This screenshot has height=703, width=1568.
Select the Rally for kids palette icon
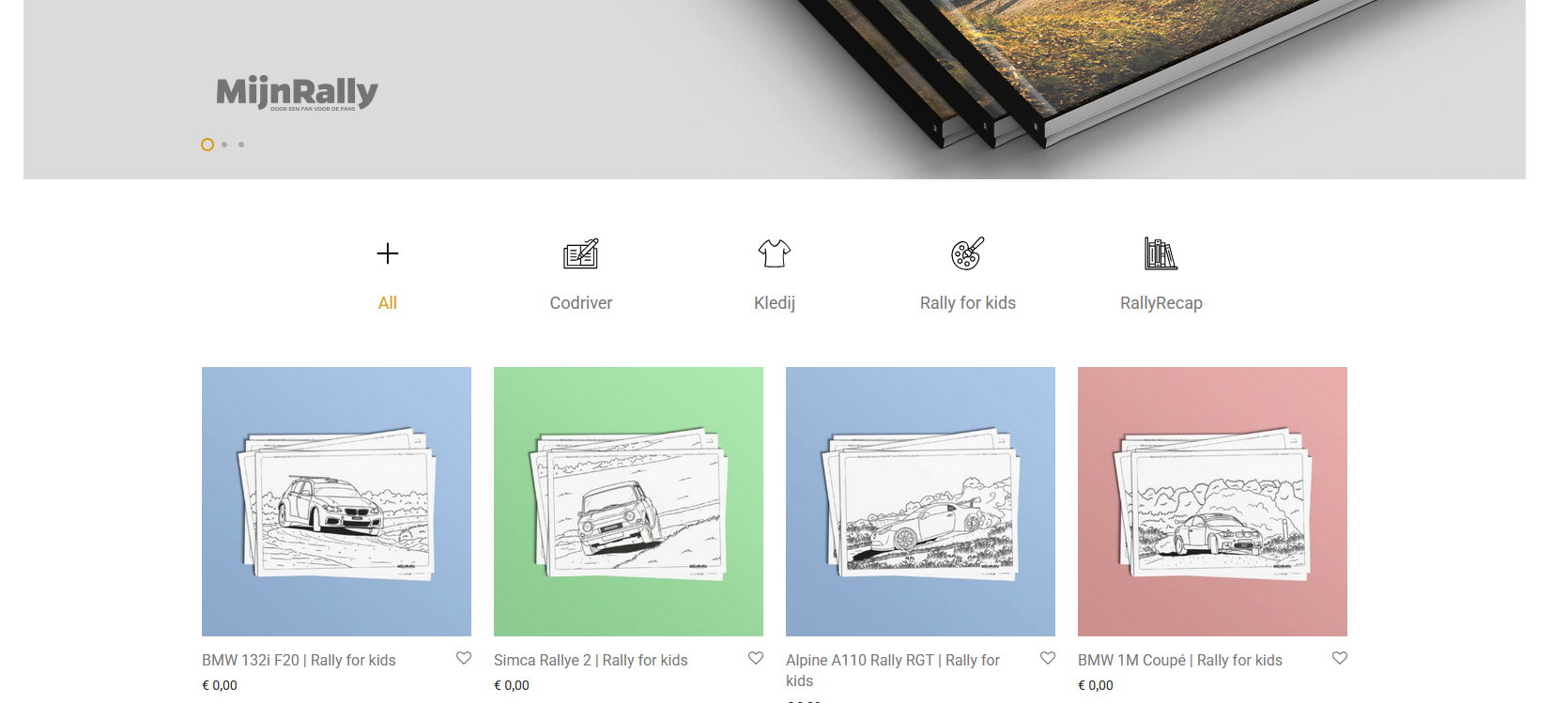pyautogui.click(x=968, y=253)
